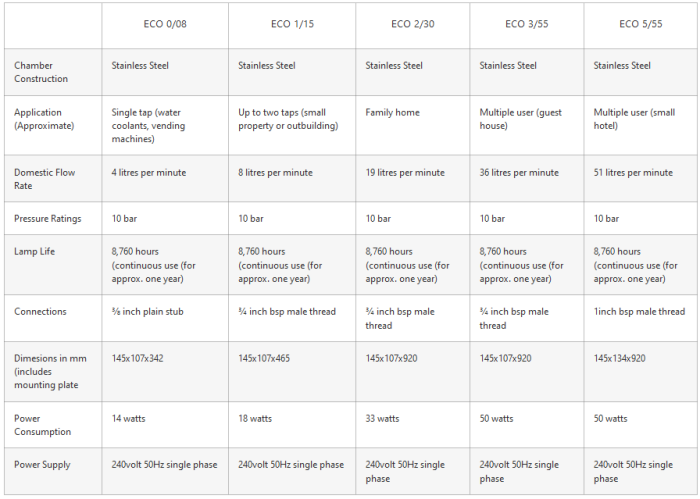
Task: Select the 14 watts power cell
Action: tap(128, 419)
